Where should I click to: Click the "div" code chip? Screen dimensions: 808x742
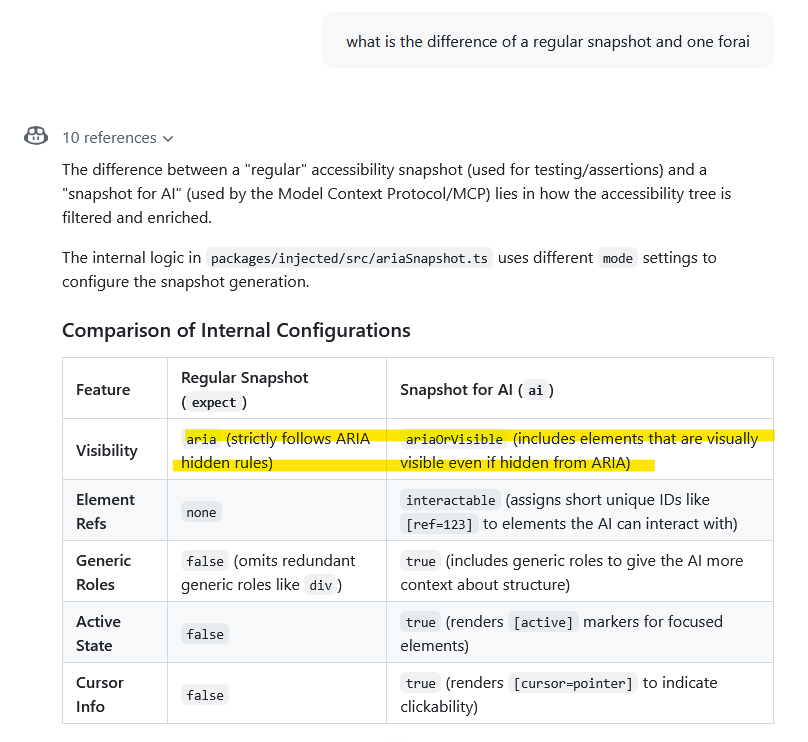[x=318, y=585]
